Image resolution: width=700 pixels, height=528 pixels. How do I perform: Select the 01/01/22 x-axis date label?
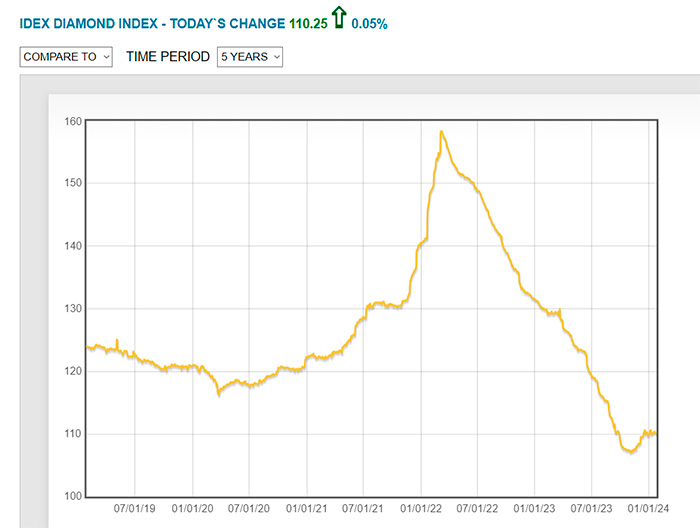(x=422, y=508)
